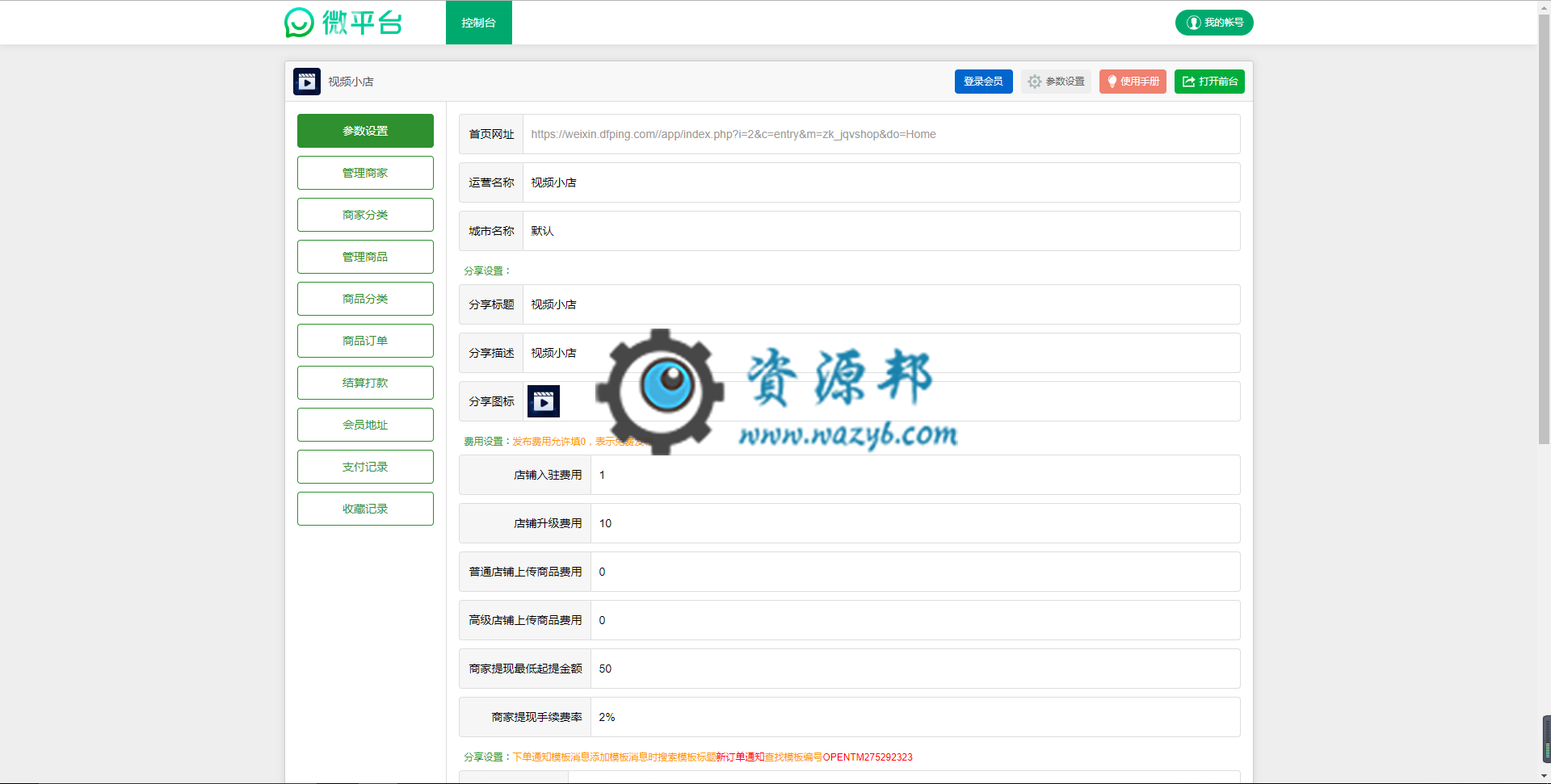Click the user avatar icon on 我的帐号
This screenshot has width=1551, height=784.
pos(1193,23)
